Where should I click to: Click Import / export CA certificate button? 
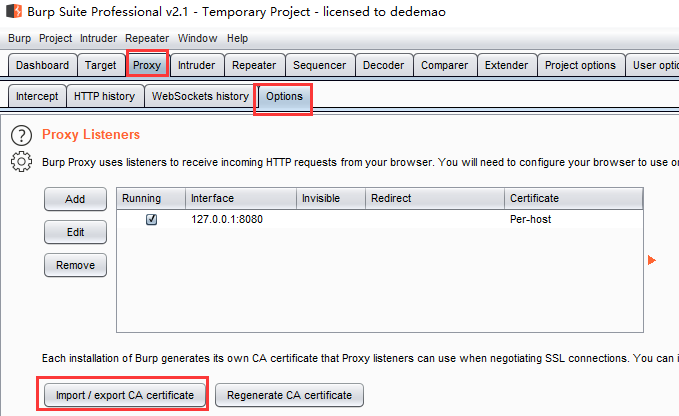point(125,395)
